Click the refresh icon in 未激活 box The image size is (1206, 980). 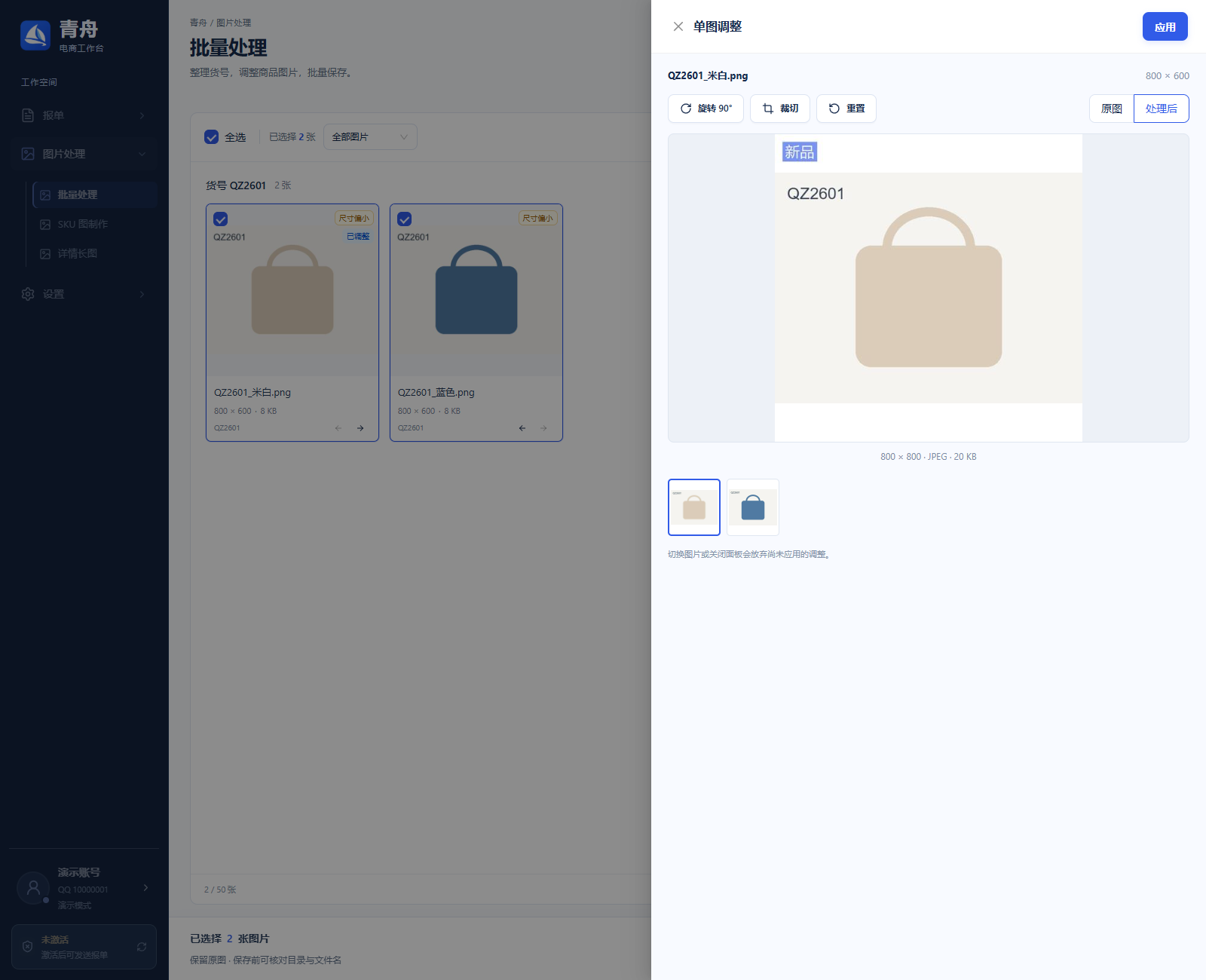pos(142,947)
